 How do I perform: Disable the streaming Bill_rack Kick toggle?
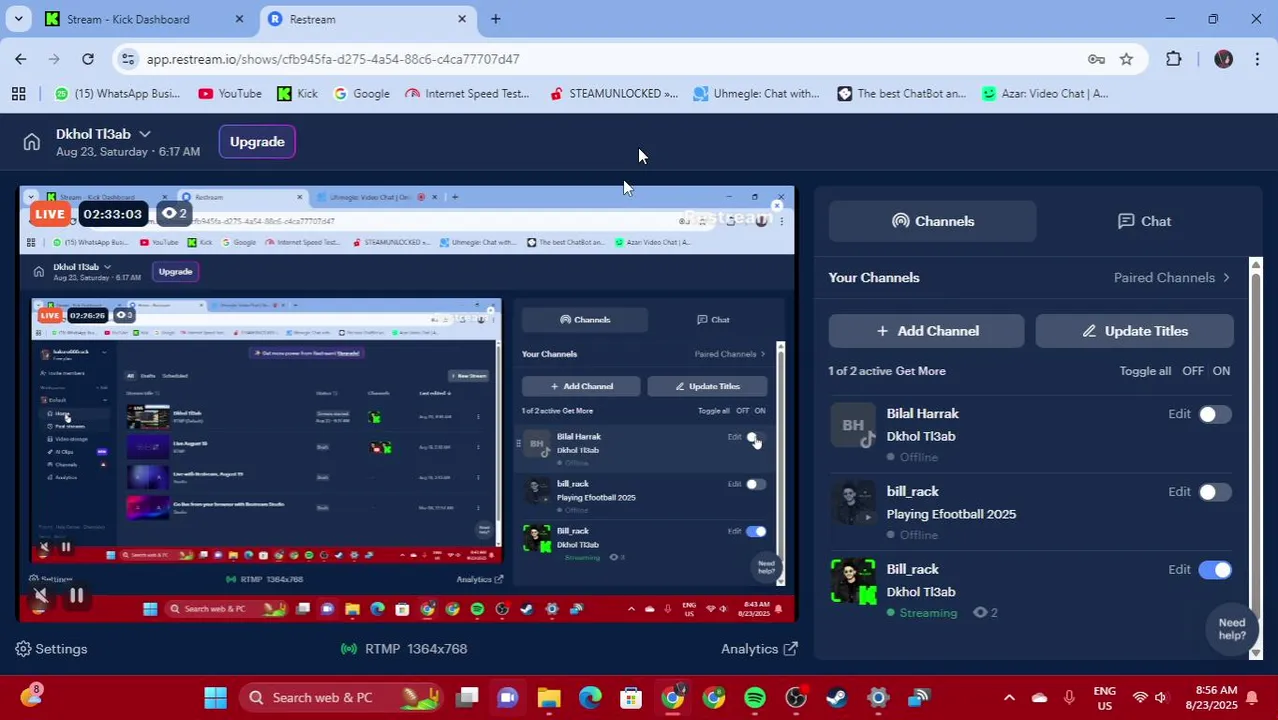(x=1215, y=570)
